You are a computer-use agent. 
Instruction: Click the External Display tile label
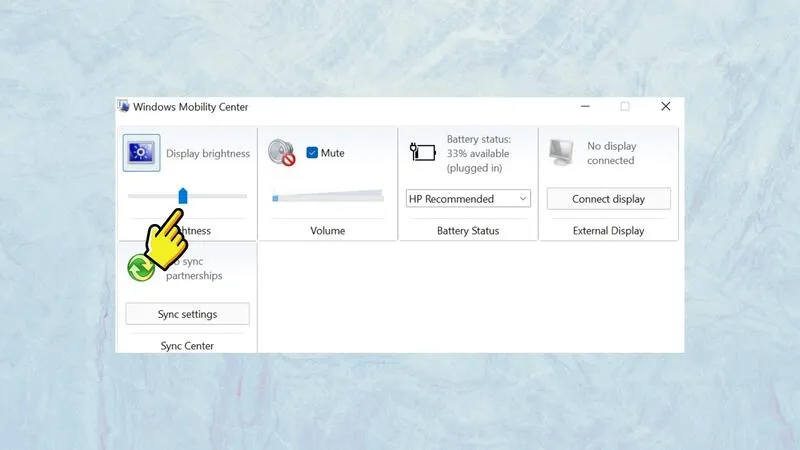[608, 231]
